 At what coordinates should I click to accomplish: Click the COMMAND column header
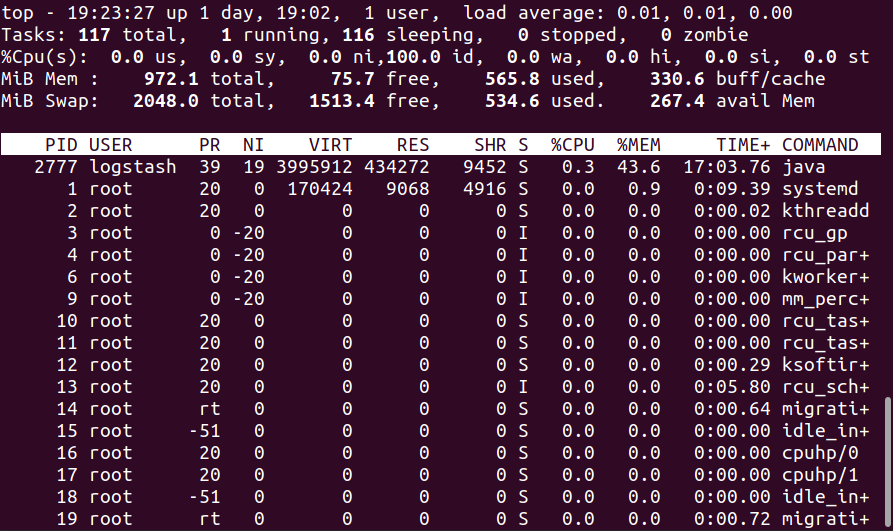pyautogui.click(x=820, y=145)
